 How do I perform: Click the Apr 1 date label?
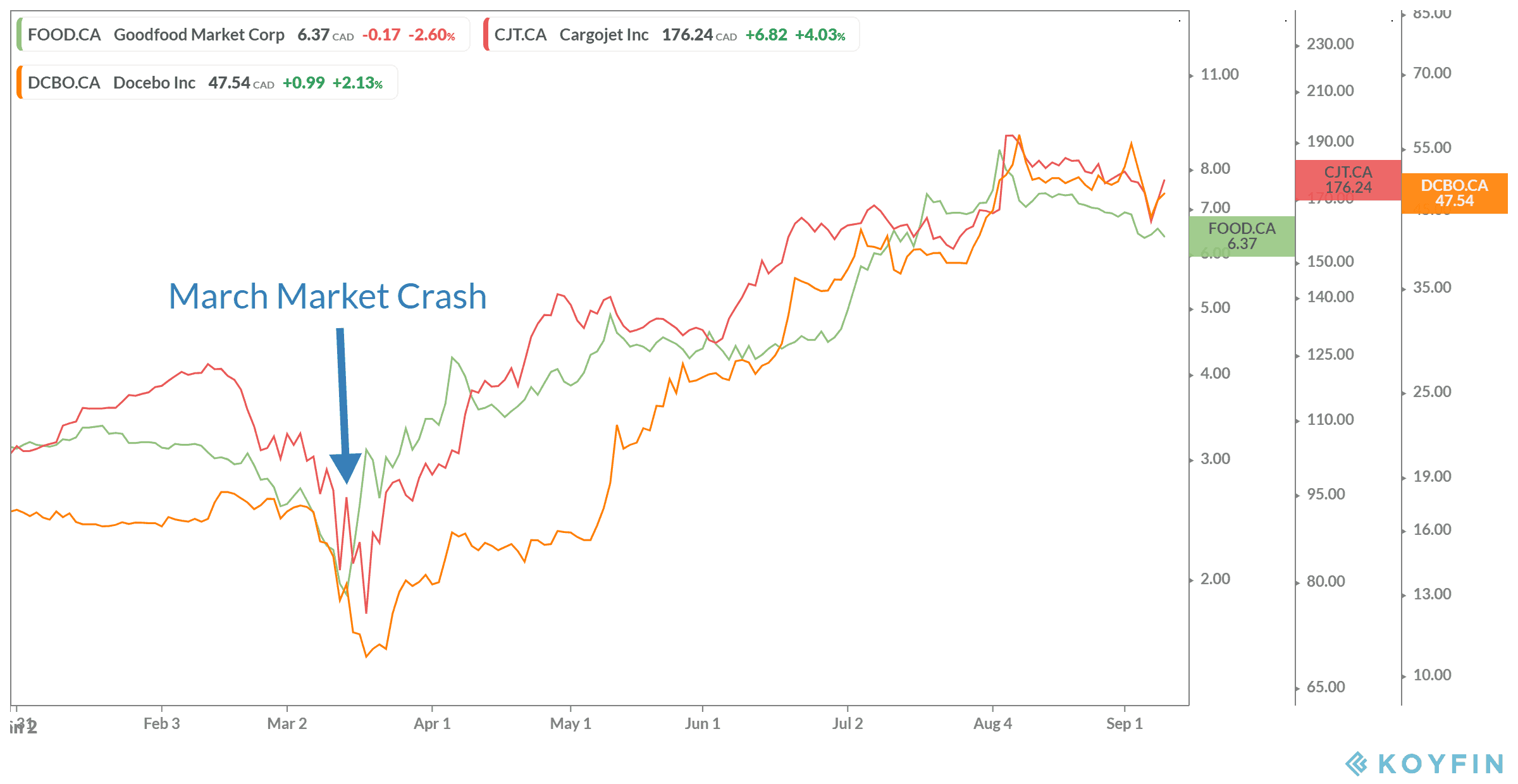pos(432,724)
